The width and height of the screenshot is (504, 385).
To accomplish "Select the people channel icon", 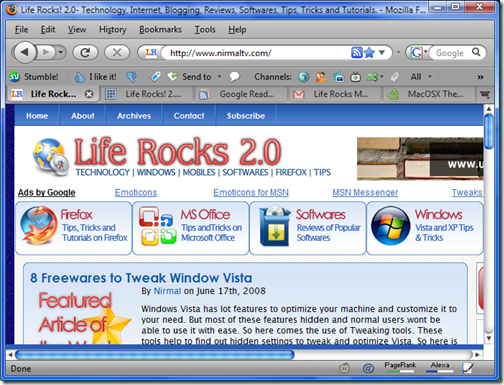I will [x=321, y=77].
